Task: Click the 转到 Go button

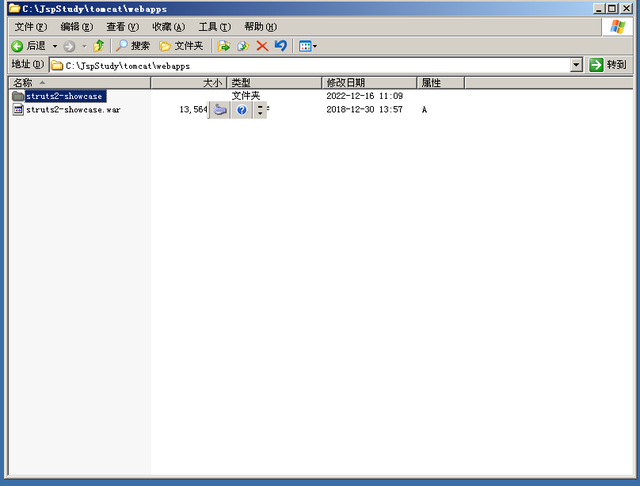Action: [608, 65]
